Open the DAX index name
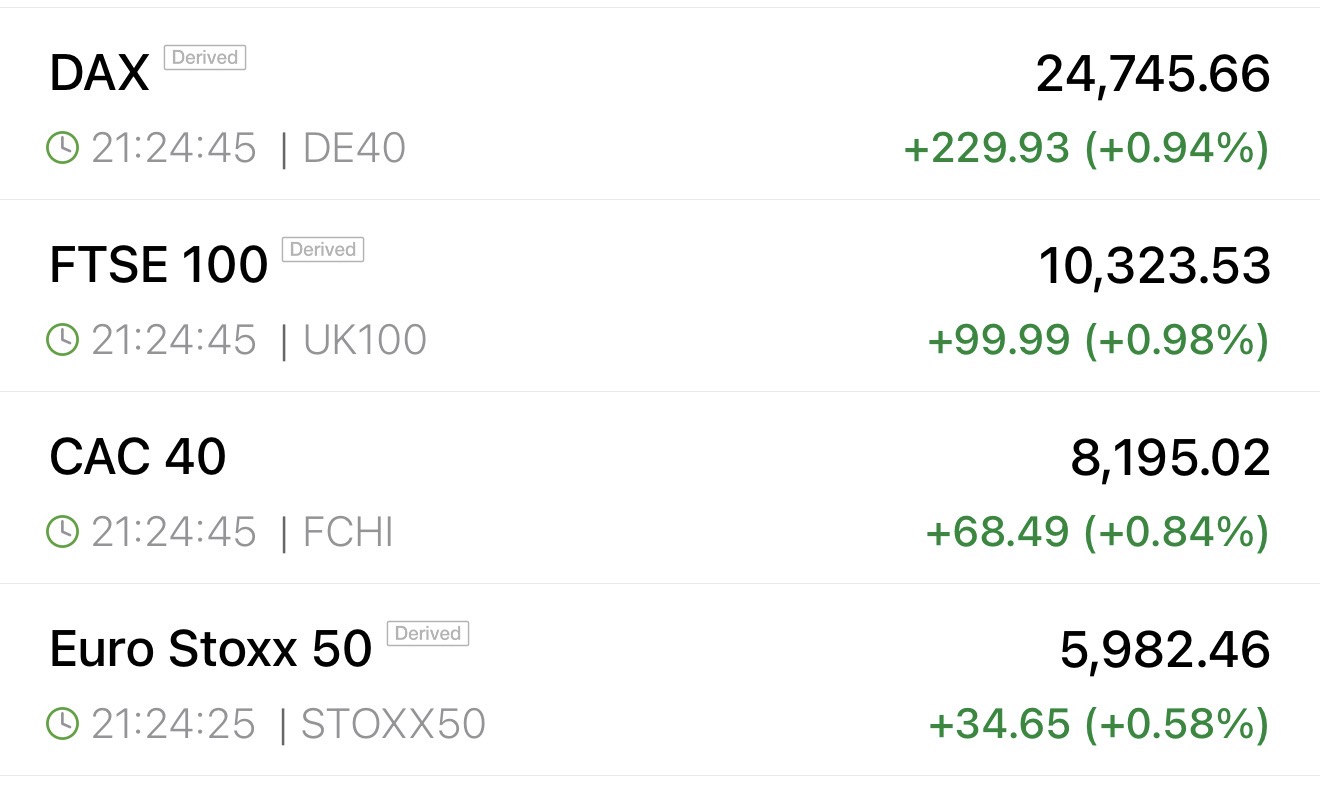 [x=99, y=74]
